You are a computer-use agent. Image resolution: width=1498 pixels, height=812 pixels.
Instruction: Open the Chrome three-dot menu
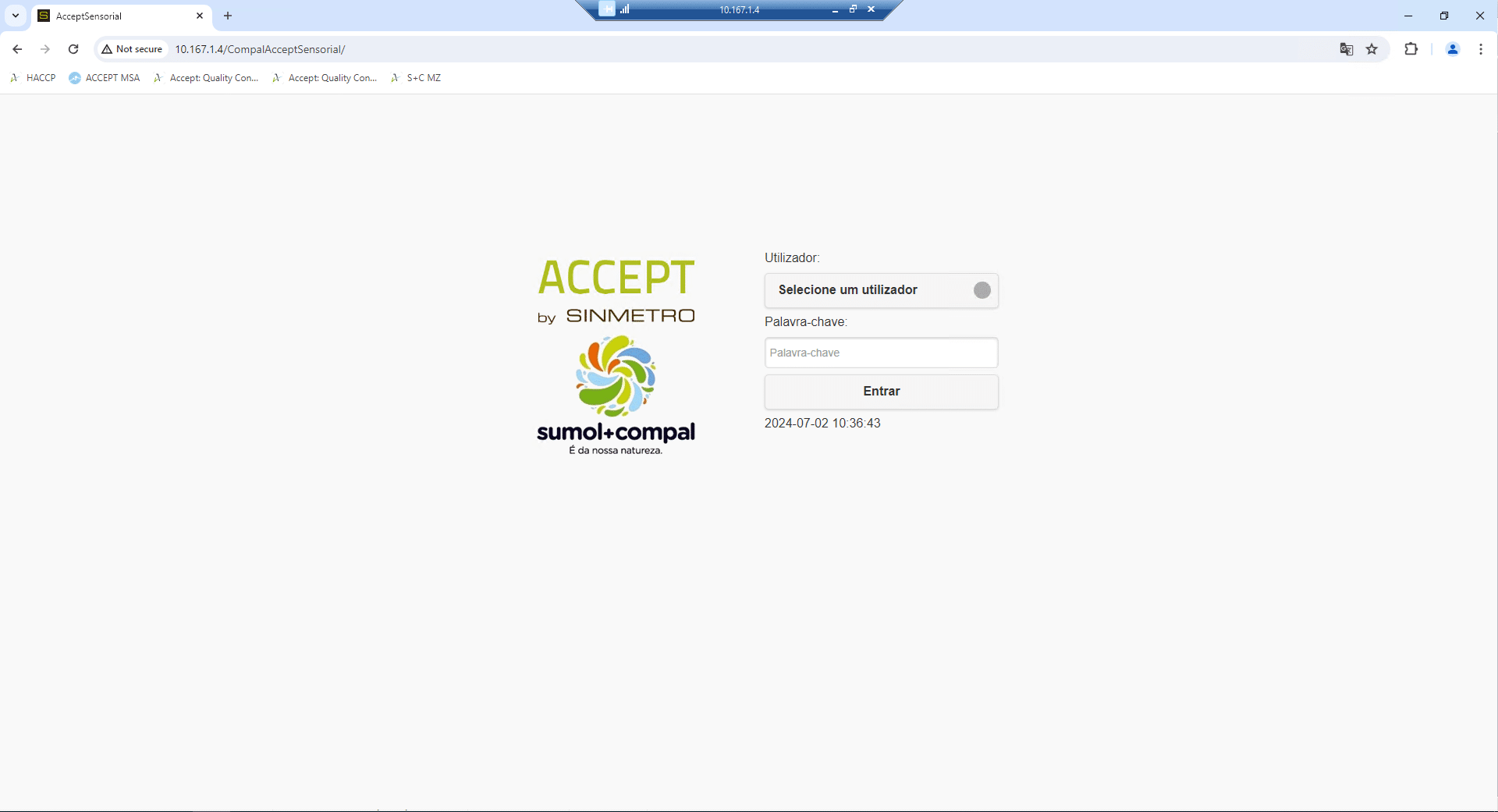(1481, 48)
